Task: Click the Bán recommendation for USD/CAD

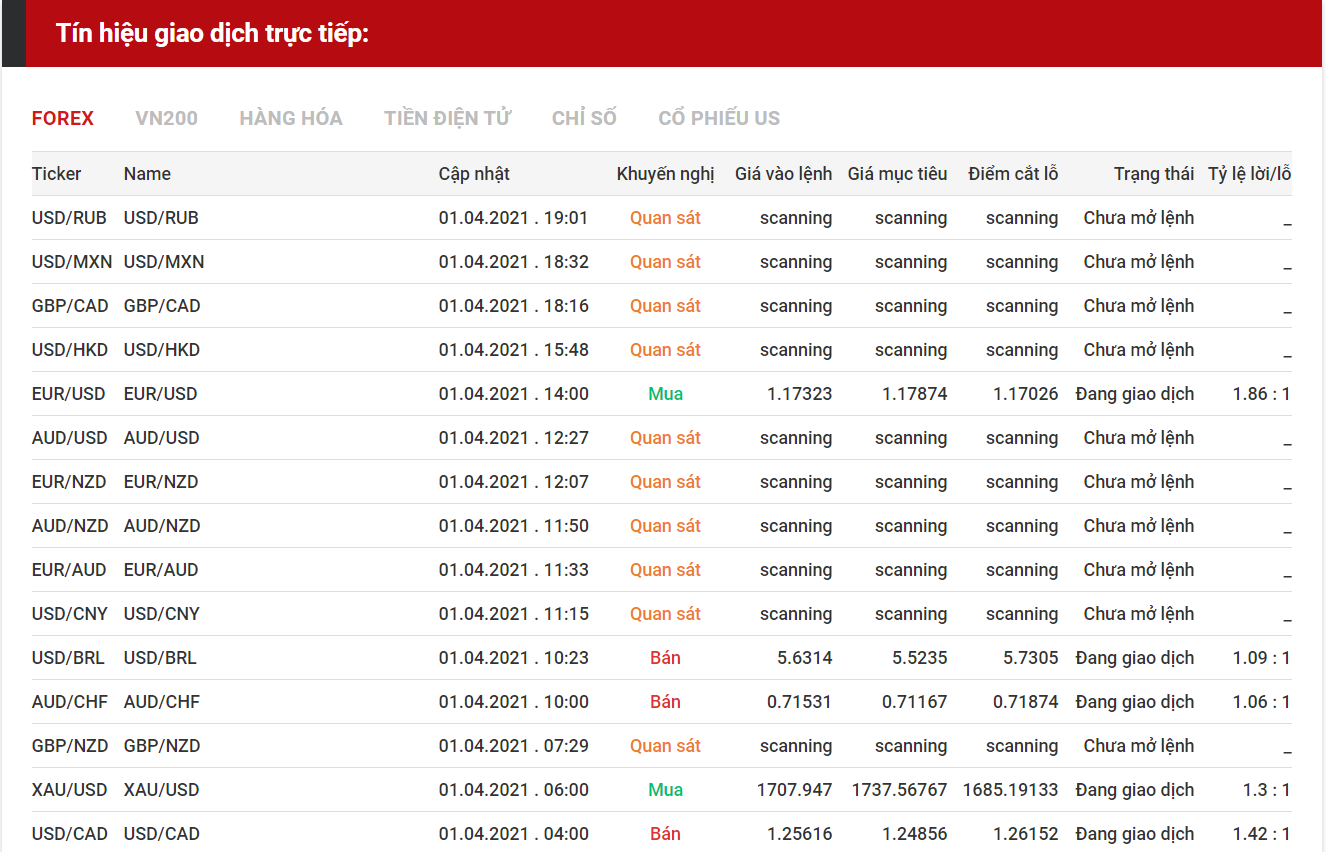Action: coord(665,834)
